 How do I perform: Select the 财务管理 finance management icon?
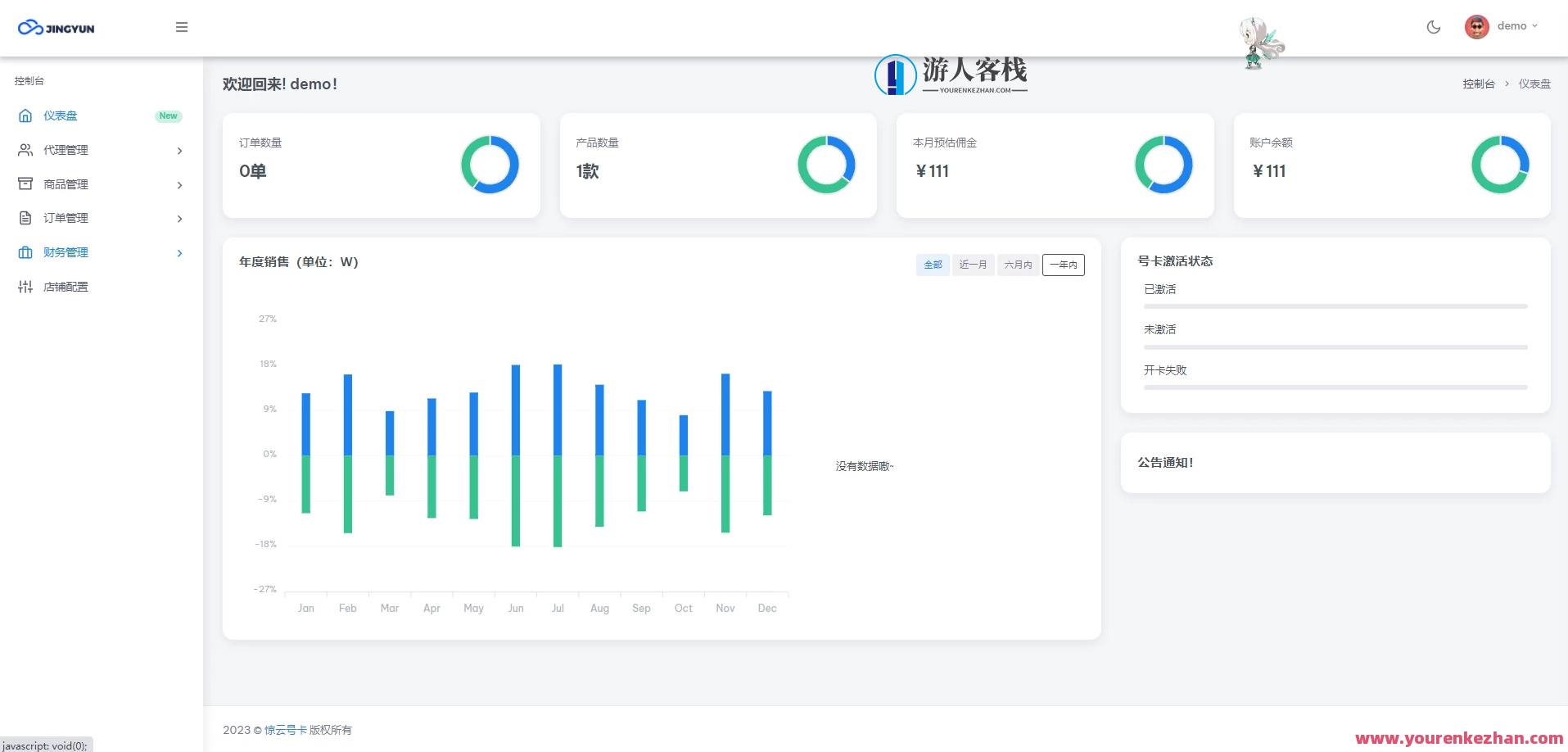coord(25,252)
